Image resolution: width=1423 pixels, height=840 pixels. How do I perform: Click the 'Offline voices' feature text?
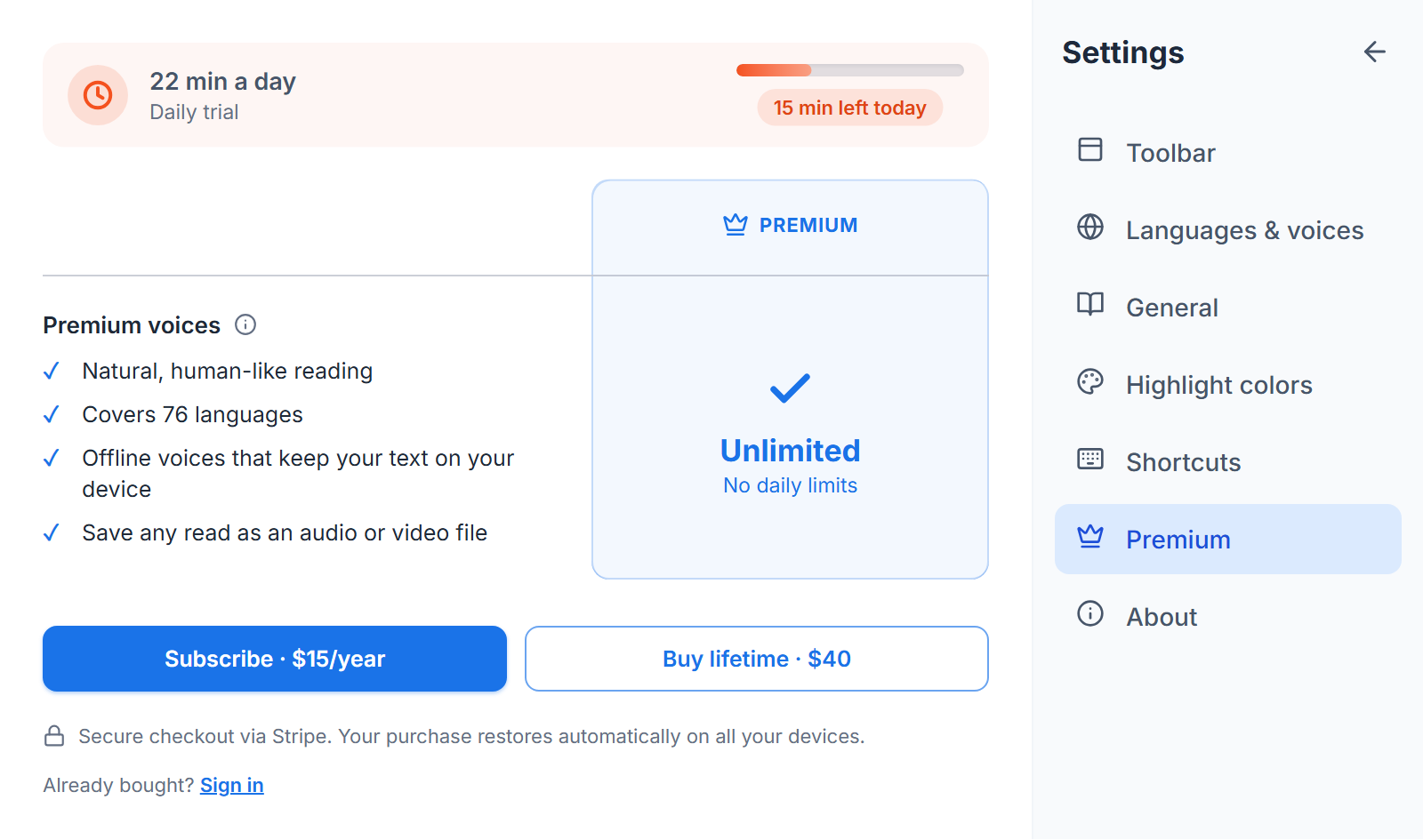298,473
